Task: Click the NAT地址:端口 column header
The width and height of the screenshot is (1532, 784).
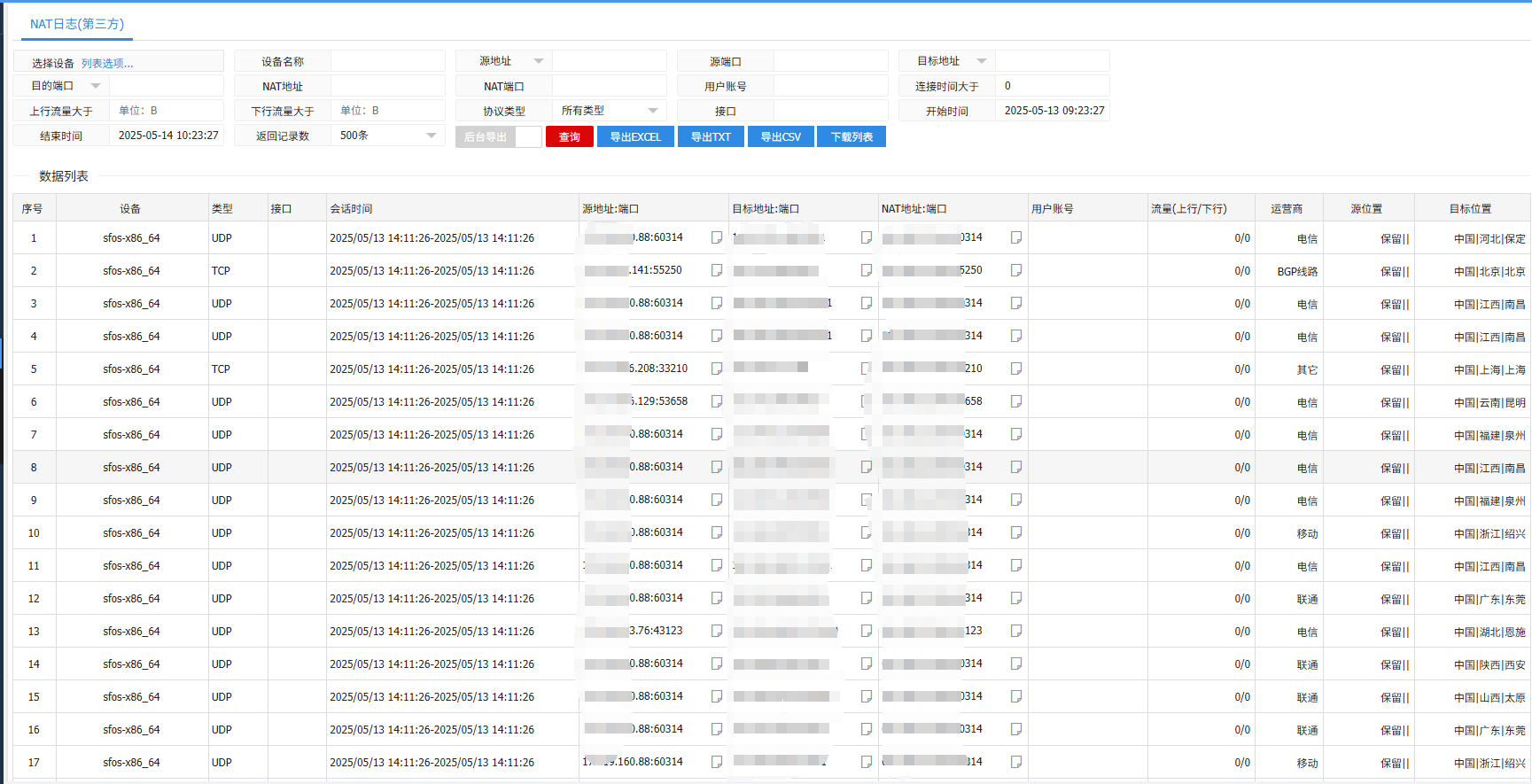Action: click(x=953, y=208)
